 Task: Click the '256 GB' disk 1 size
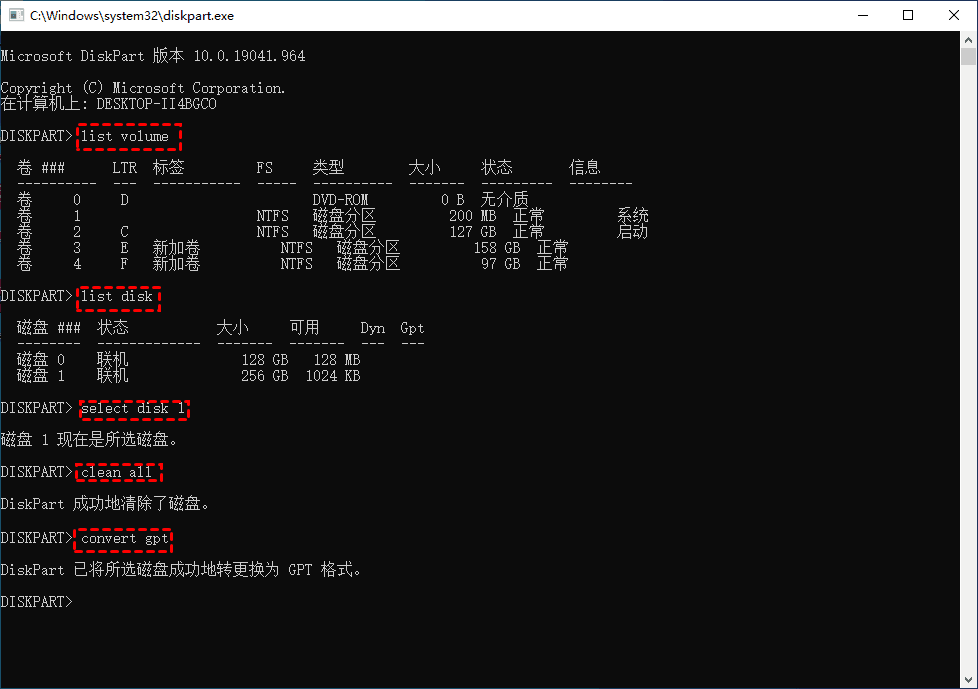pyautogui.click(x=264, y=376)
